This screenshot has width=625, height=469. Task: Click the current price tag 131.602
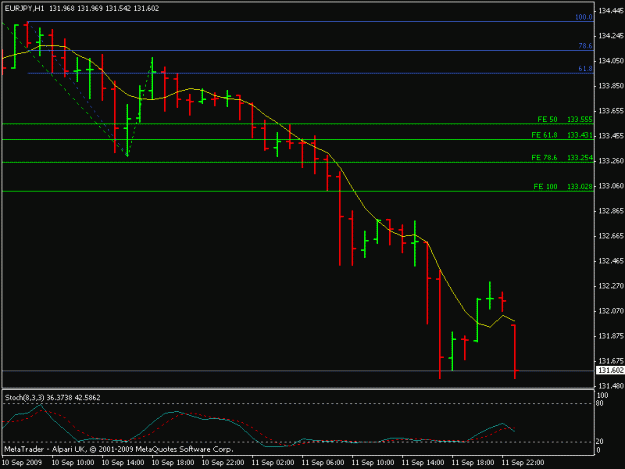pyautogui.click(x=610, y=371)
